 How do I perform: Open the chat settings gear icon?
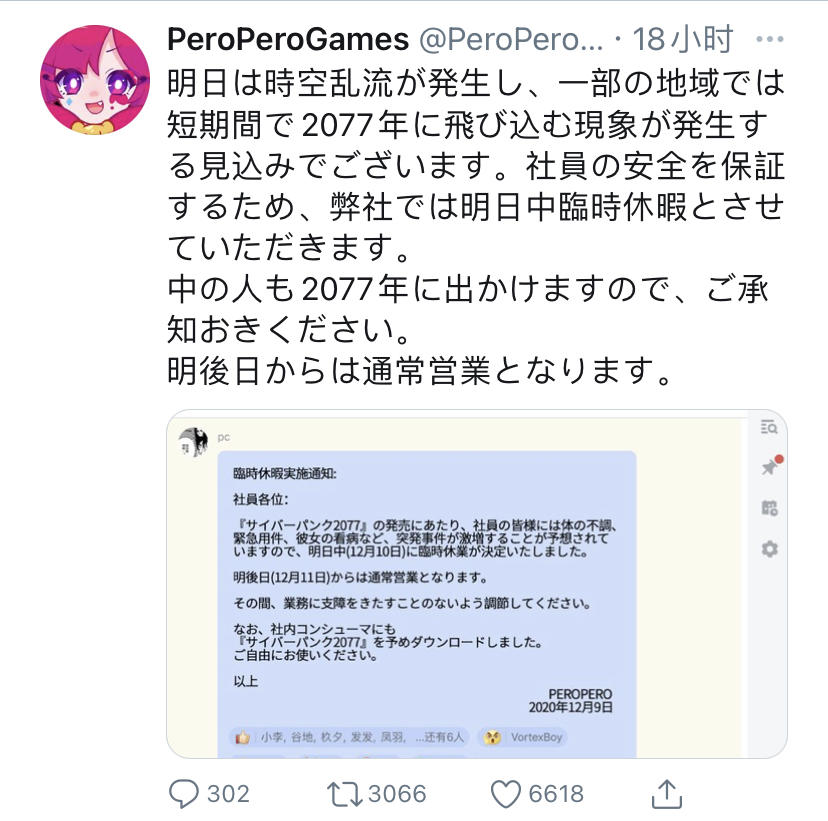tap(768, 549)
